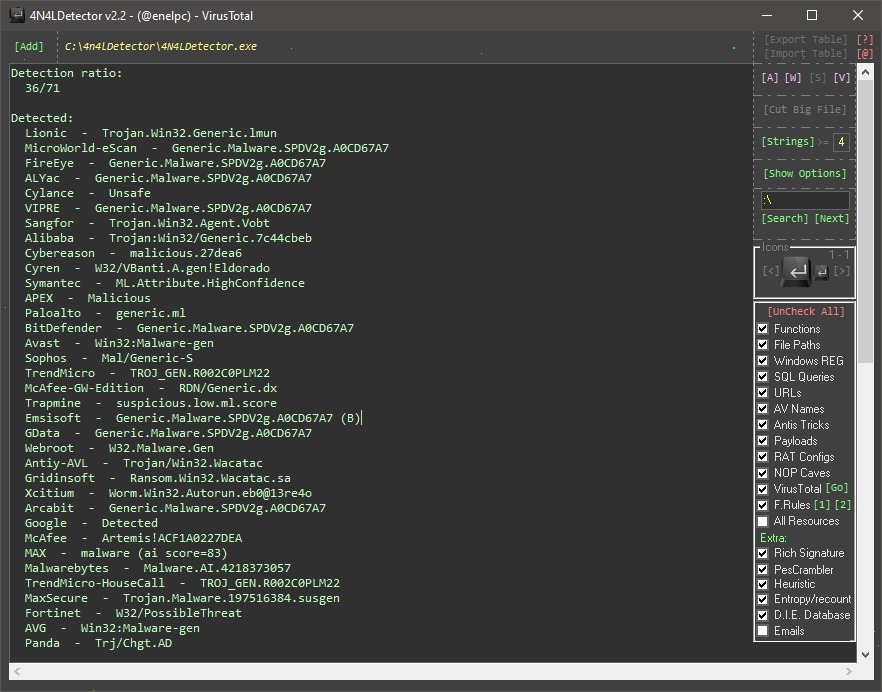Go to previous icon with [<]
The width and height of the screenshot is (882, 692).
click(771, 271)
